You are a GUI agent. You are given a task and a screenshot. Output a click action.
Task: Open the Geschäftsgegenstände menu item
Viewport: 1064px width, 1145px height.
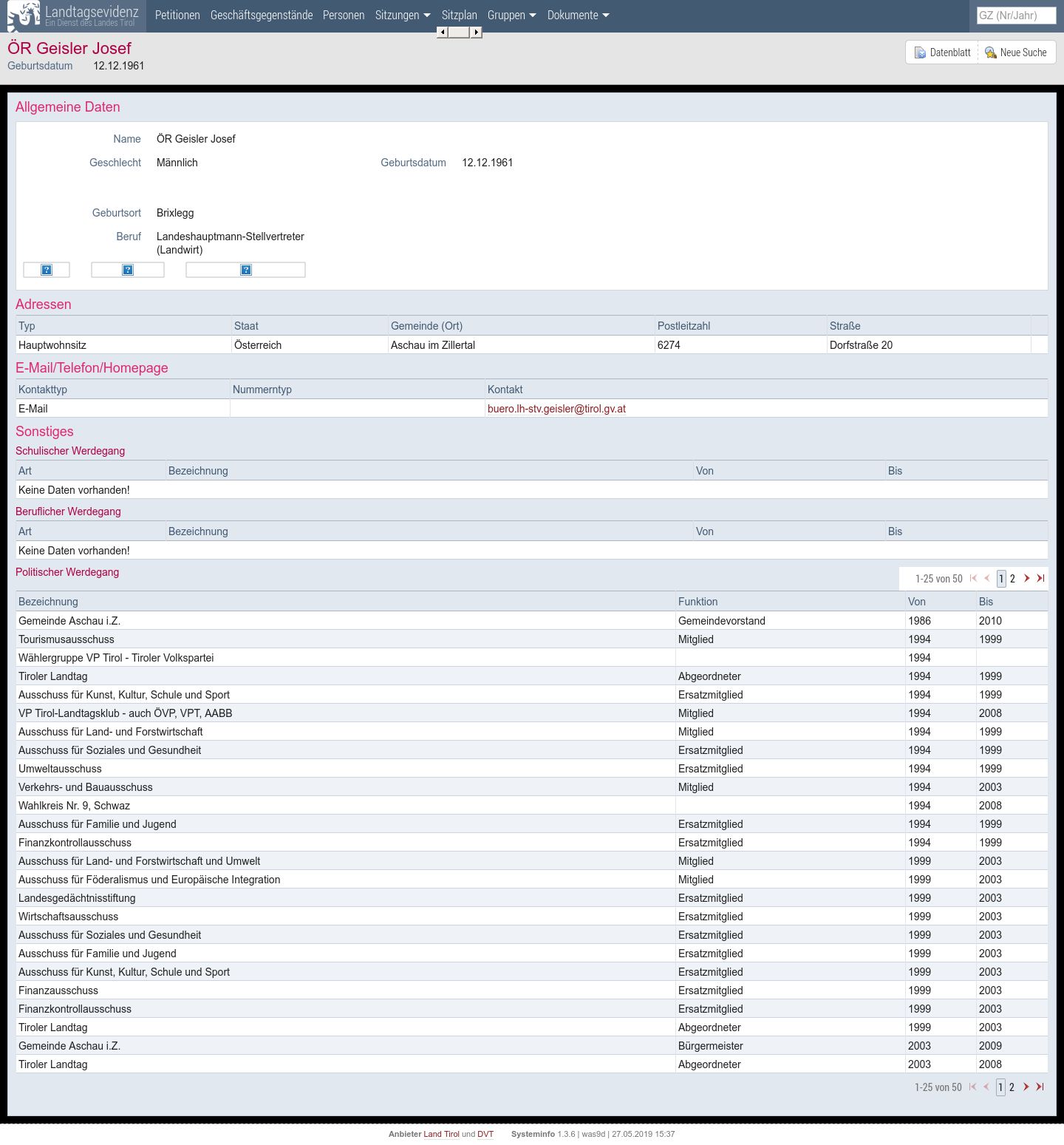coord(262,16)
